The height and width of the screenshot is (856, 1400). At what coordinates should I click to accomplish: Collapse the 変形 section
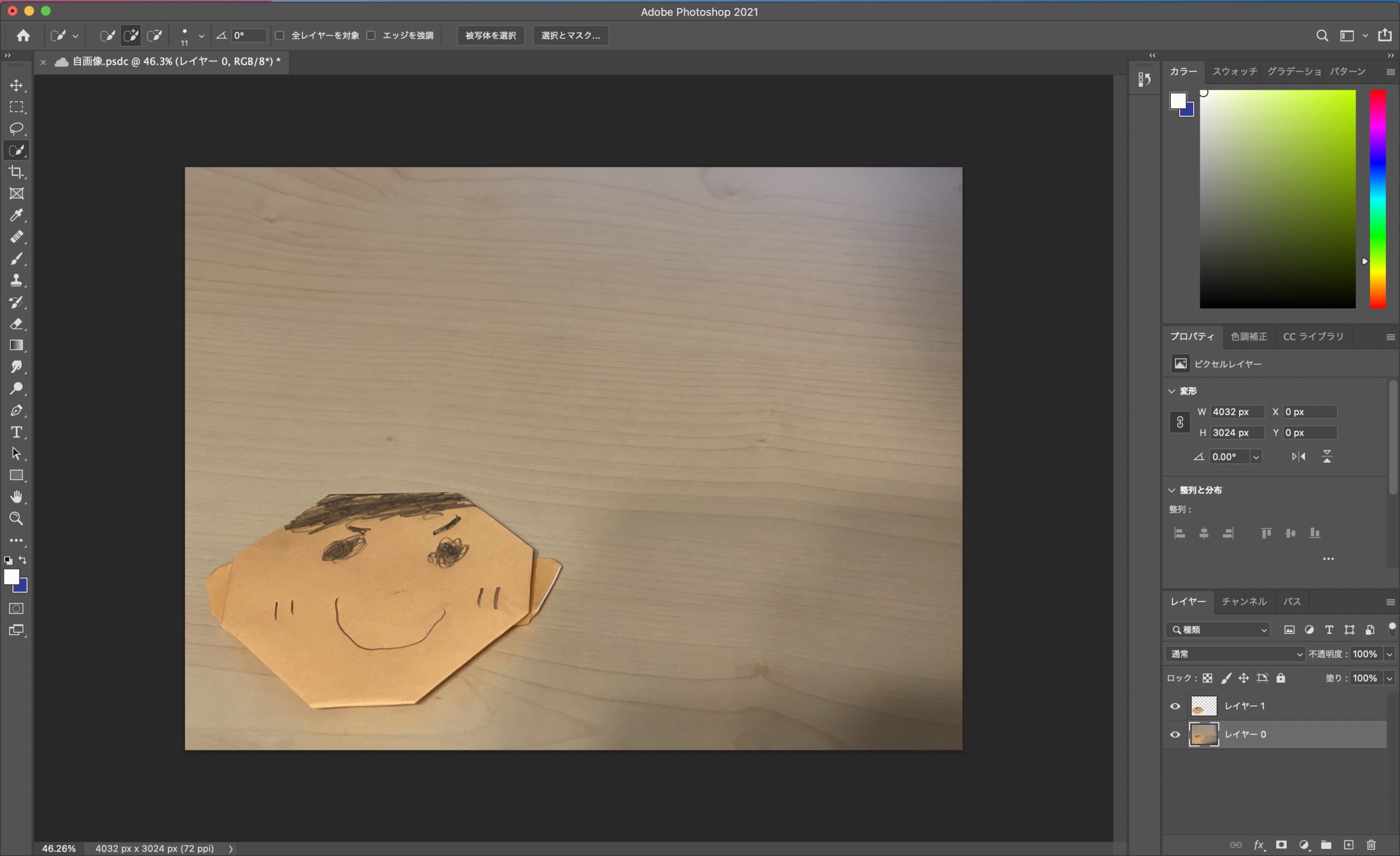point(1171,391)
